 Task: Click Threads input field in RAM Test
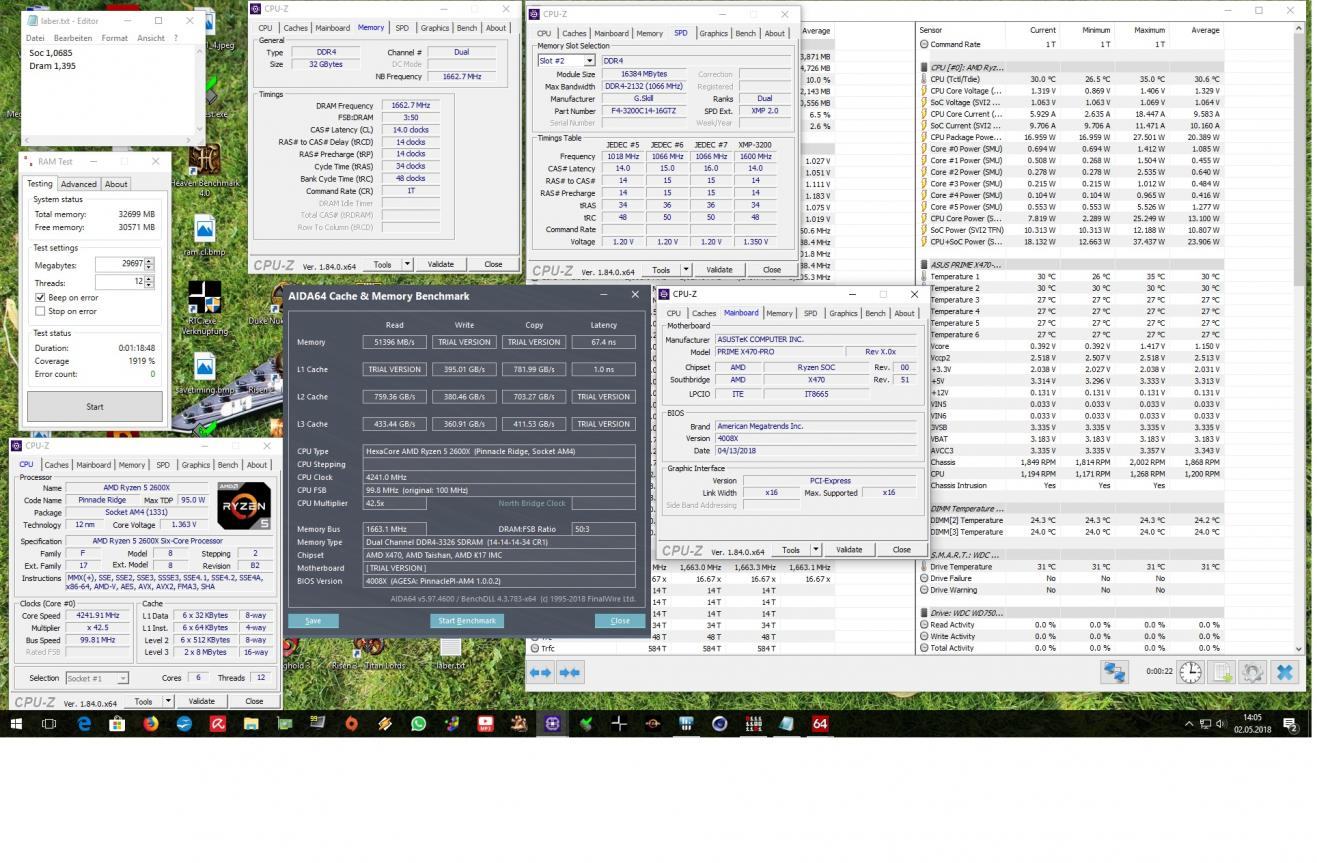pyautogui.click(x=120, y=283)
